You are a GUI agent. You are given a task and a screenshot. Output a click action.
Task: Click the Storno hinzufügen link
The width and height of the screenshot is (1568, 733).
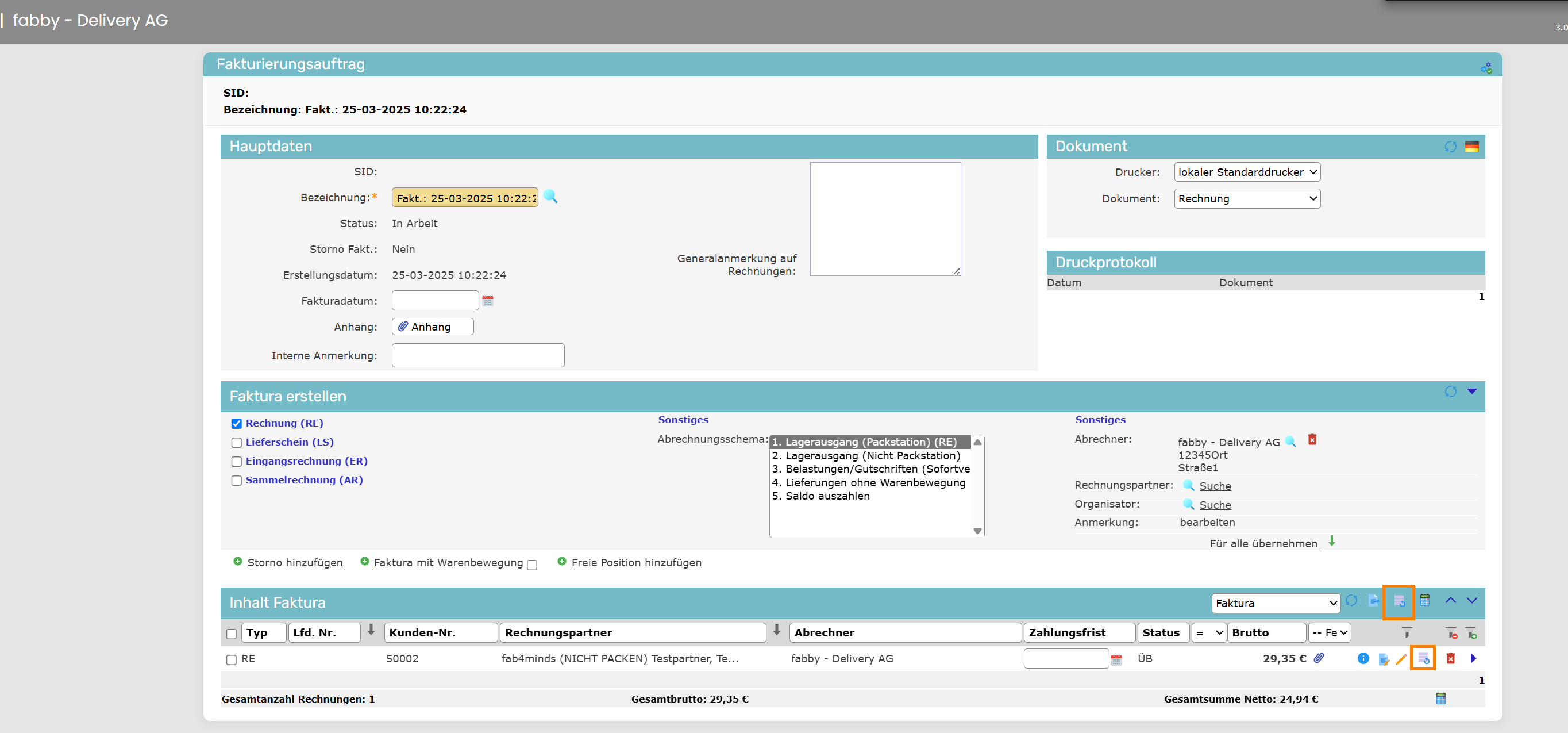point(295,562)
